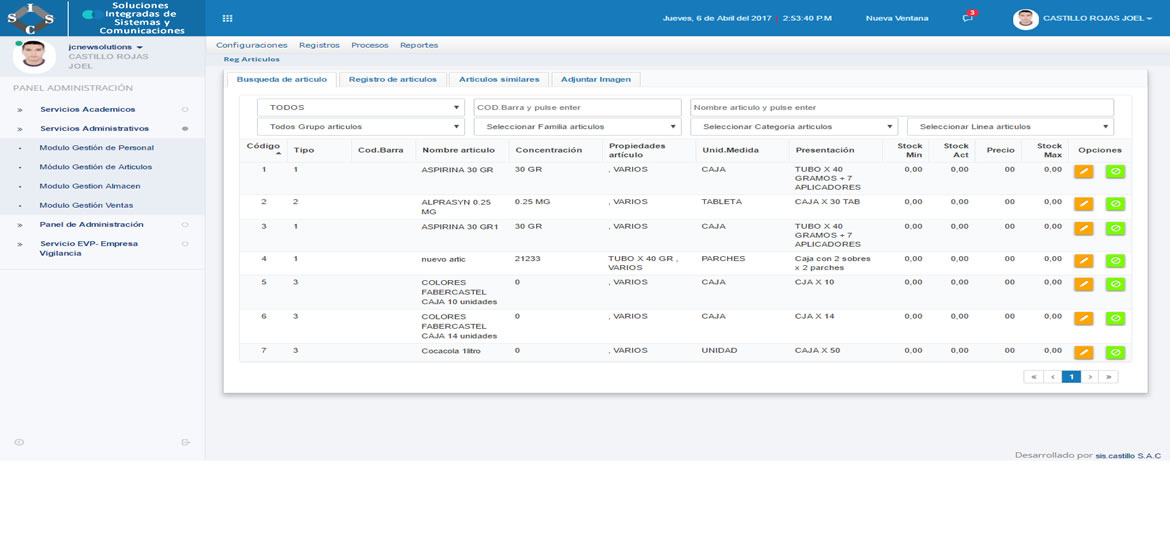1170x540 pixels.
Task: Click the eye icon at sidebar bottom
Action: coord(19,442)
